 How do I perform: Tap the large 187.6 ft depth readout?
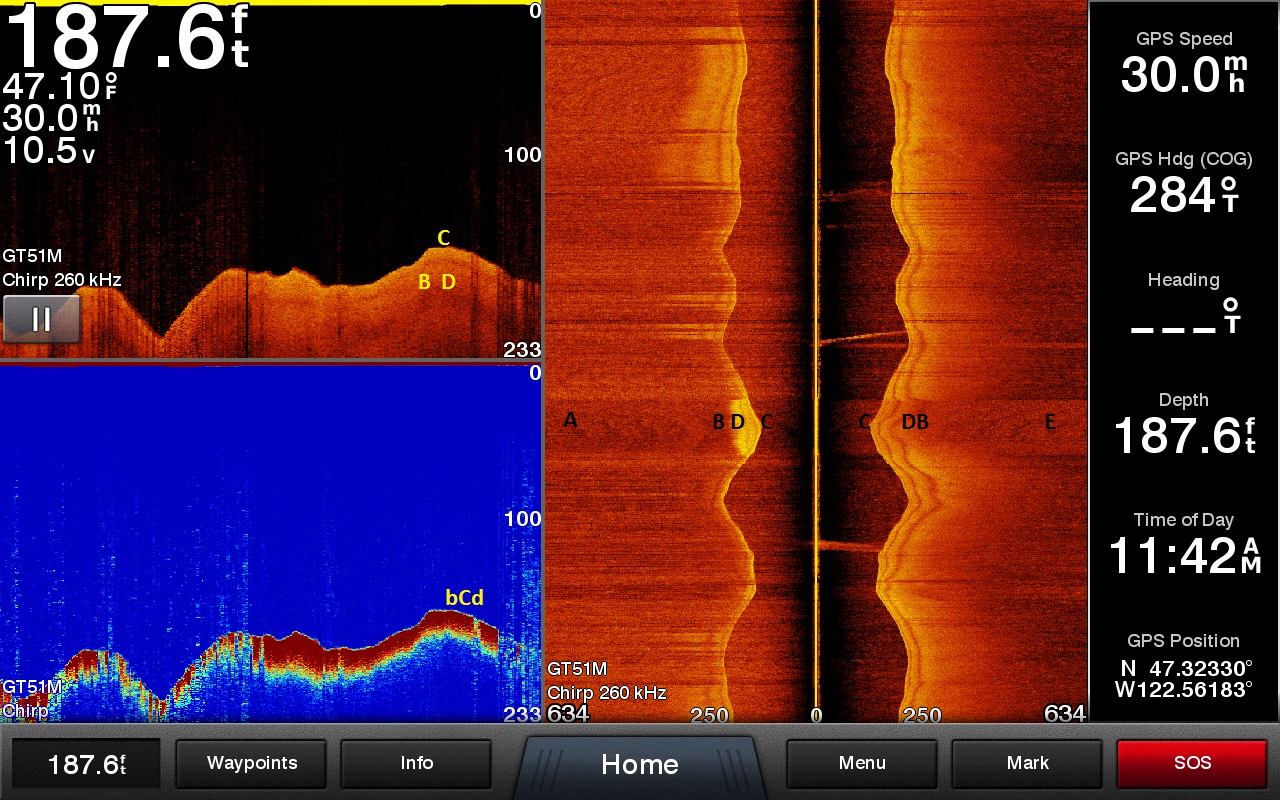tap(125, 38)
